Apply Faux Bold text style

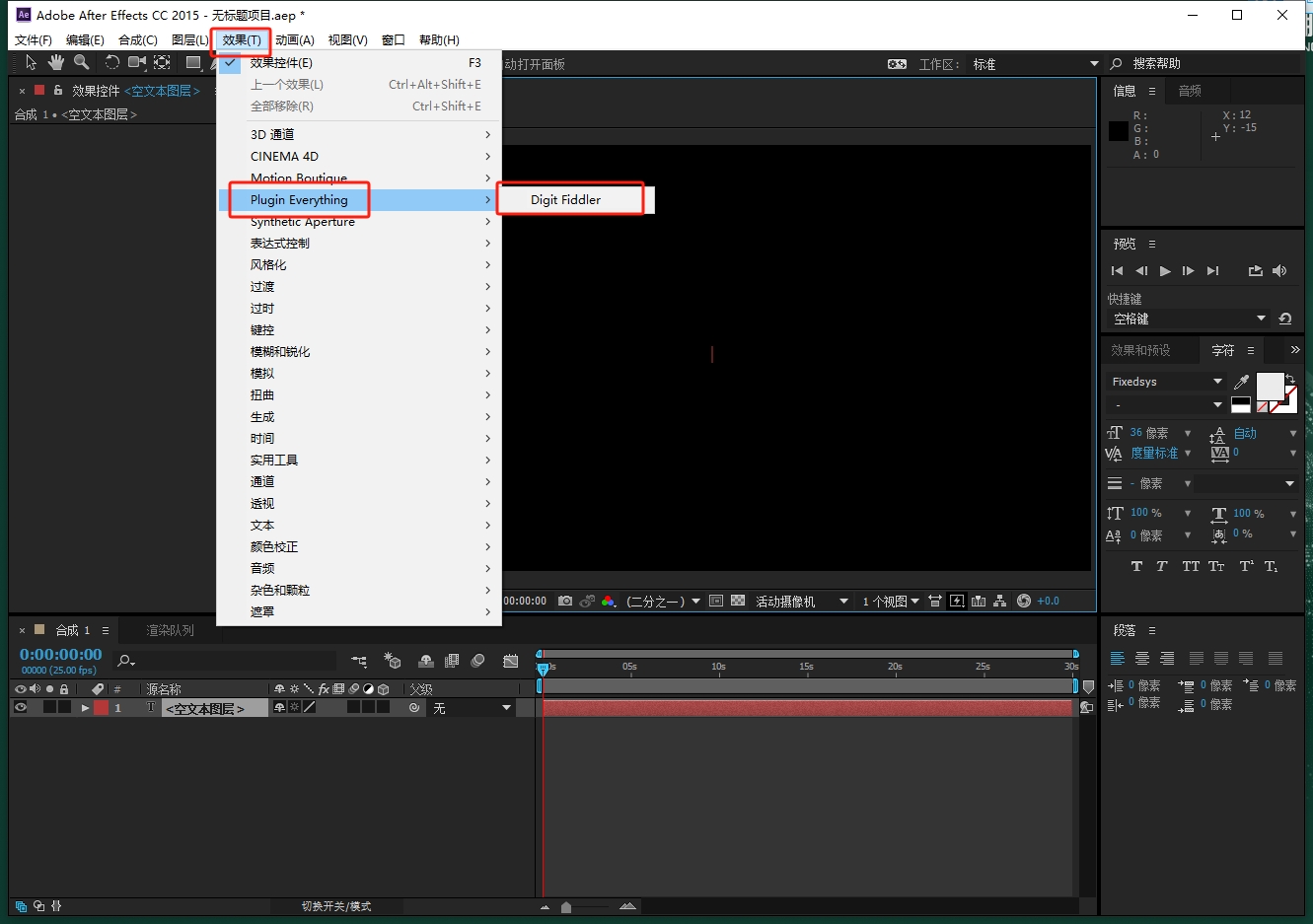(1136, 566)
